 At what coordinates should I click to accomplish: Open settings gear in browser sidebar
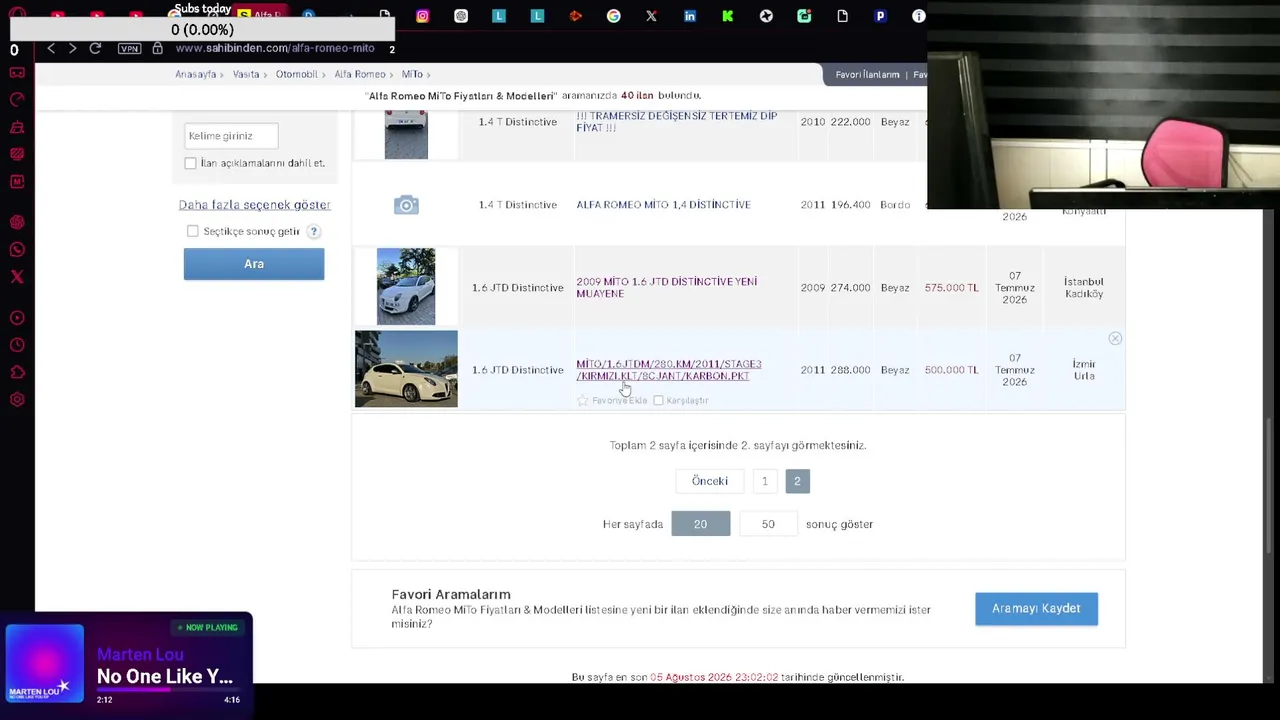tap(17, 400)
